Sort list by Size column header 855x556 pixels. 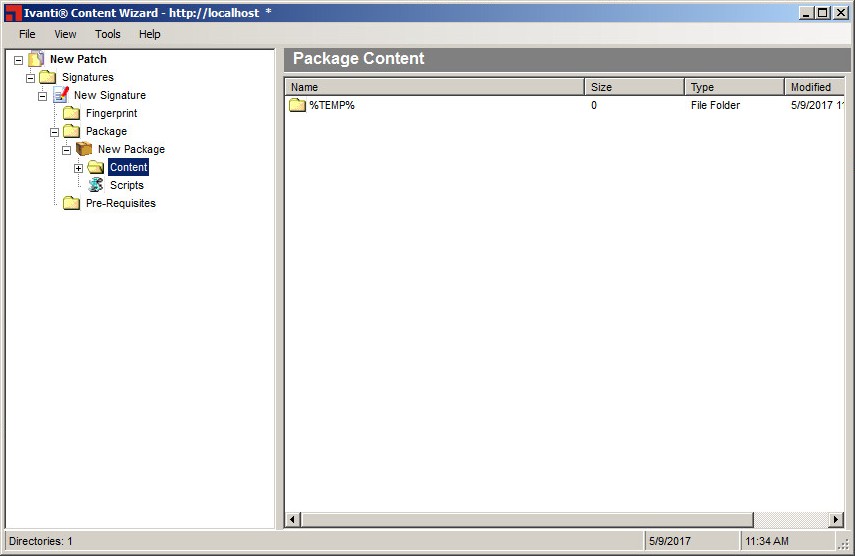[x=634, y=87]
